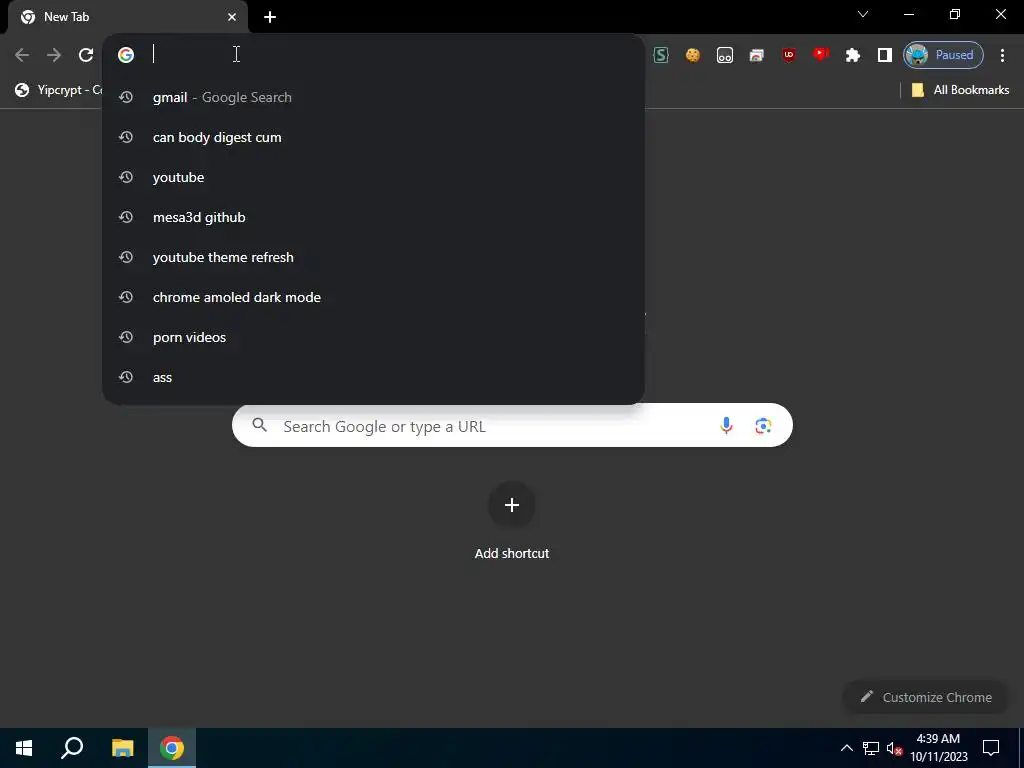
Task: Click the network tray icon
Action: click(x=871, y=748)
